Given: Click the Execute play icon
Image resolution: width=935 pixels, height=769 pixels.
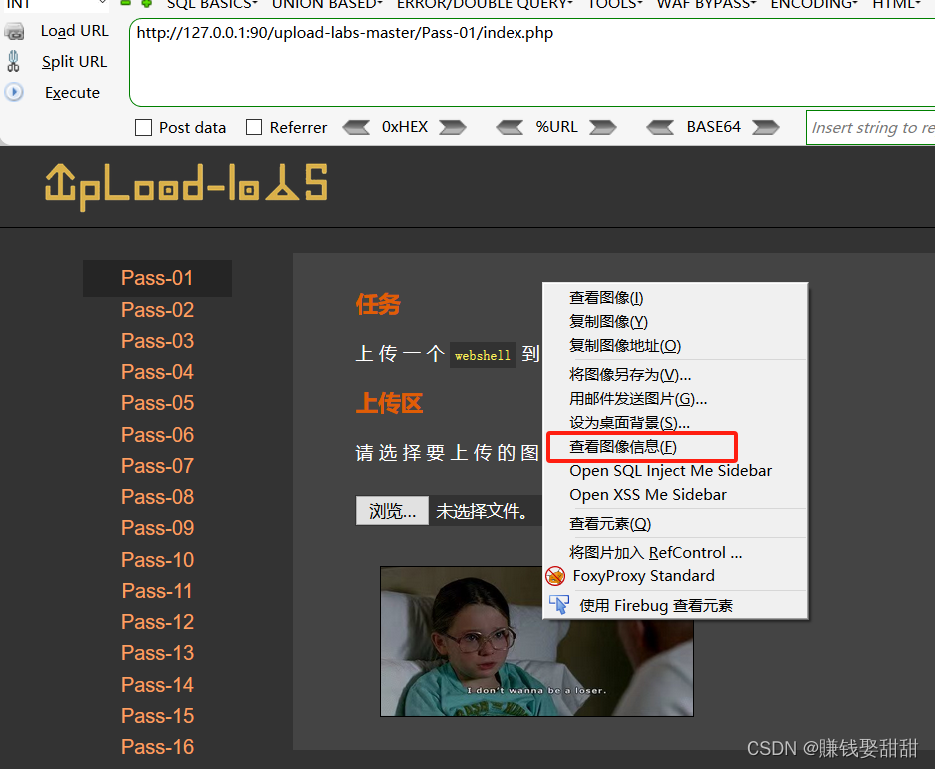Looking at the screenshot, I should (14, 92).
